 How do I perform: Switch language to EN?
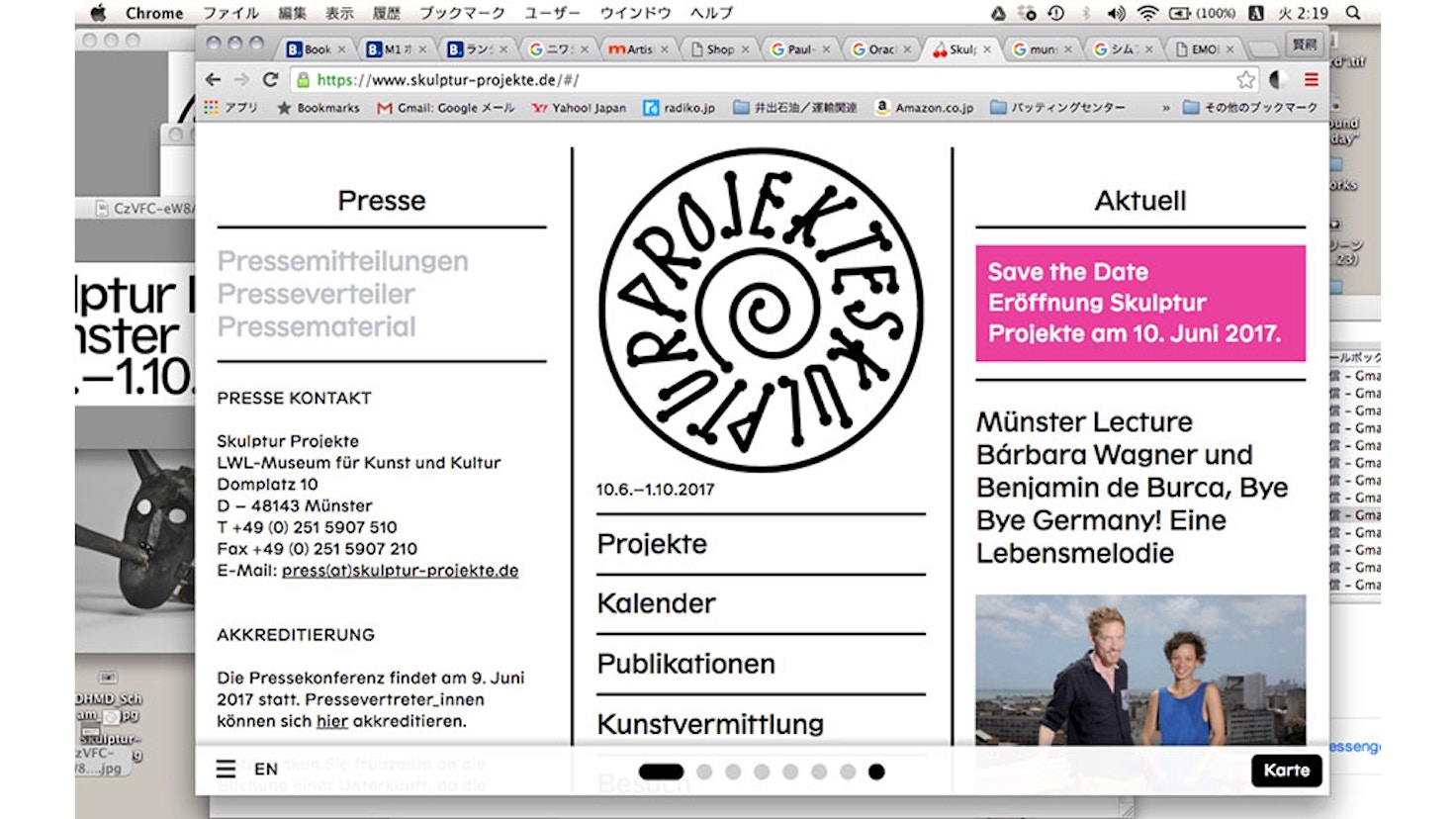265,769
